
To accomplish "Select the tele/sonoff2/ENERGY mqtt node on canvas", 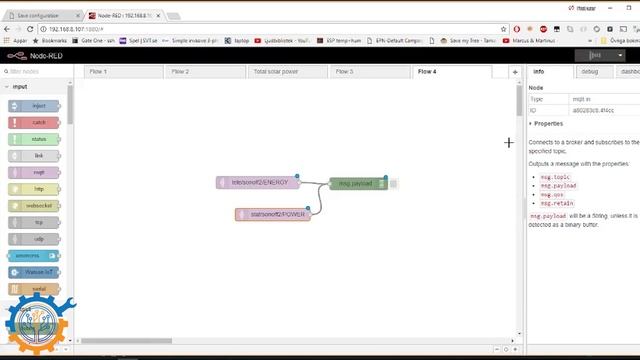I will [258, 182].
